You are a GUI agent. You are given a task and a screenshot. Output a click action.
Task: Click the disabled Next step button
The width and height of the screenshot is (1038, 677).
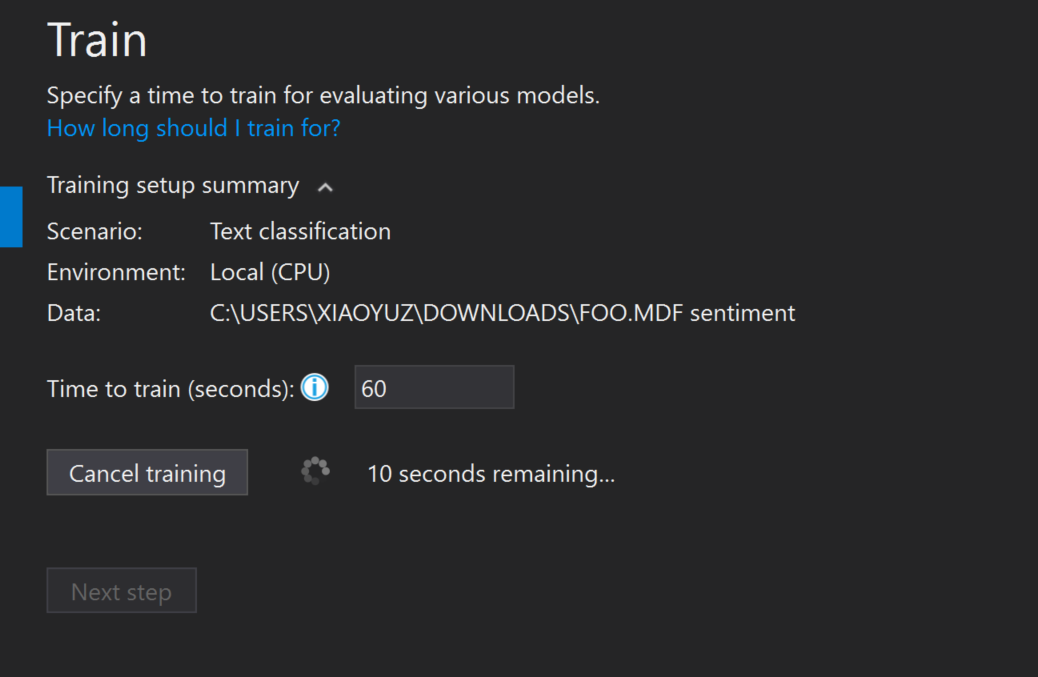(121, 590)
